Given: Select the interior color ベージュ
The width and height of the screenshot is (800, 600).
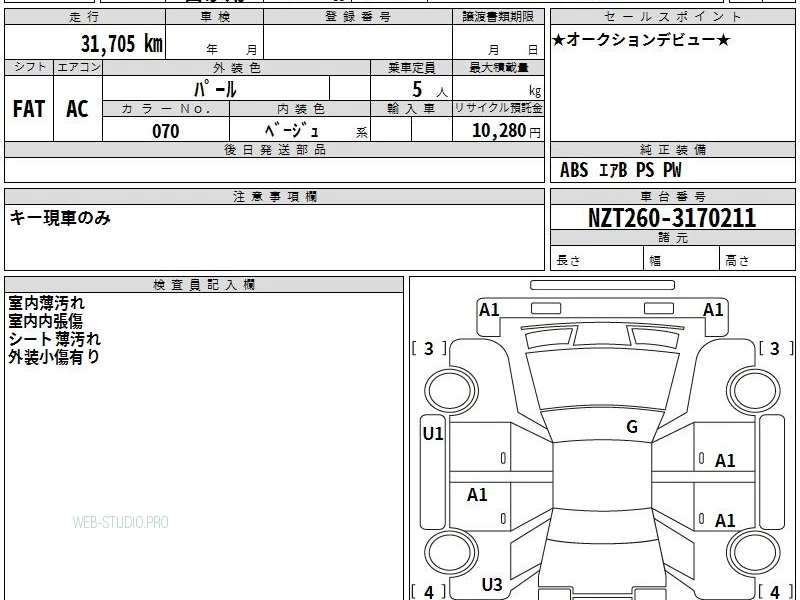Looking at the screenshot, I should [292, 131].
